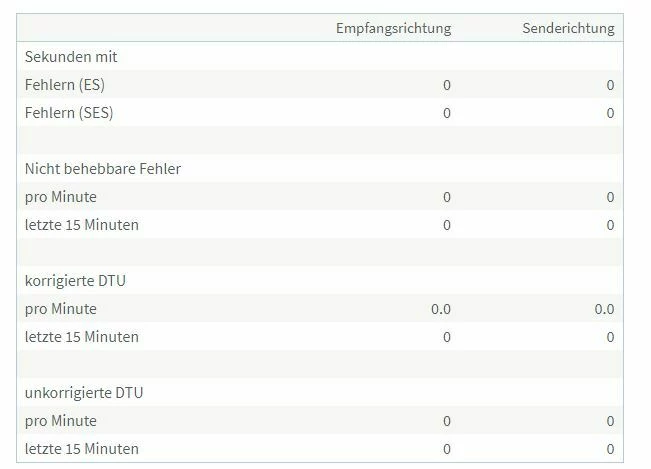
Task: Click the 0.0 Senderichtung korrigierte DTU value
Action: tap(604, 309)
